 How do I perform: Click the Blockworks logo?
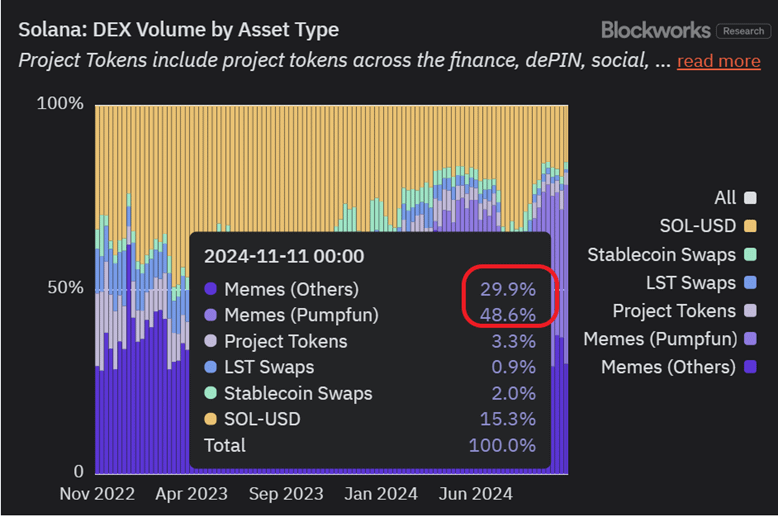pos(655,30)
